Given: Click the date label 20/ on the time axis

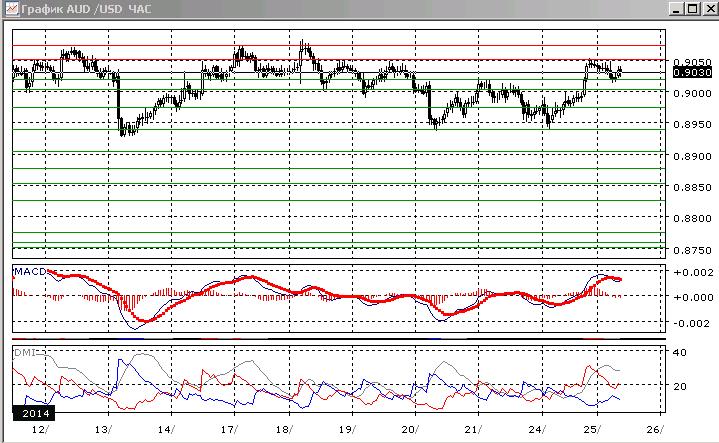Looking at the screenshot, I should (x=409, y=430).
